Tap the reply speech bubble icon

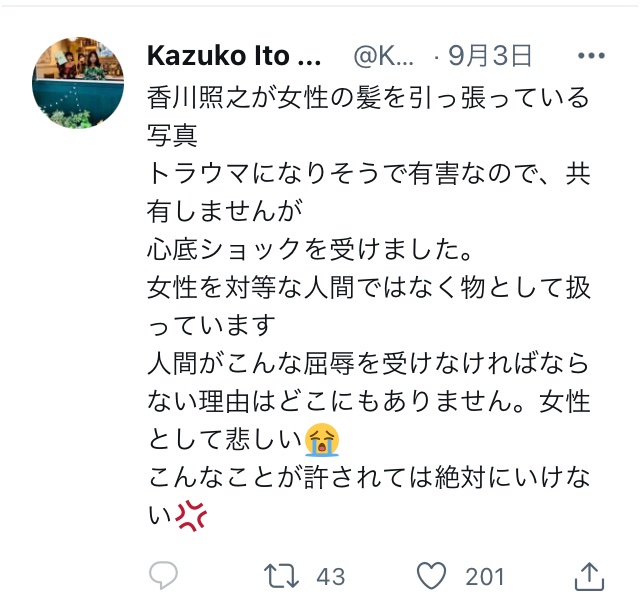point(163,575)
